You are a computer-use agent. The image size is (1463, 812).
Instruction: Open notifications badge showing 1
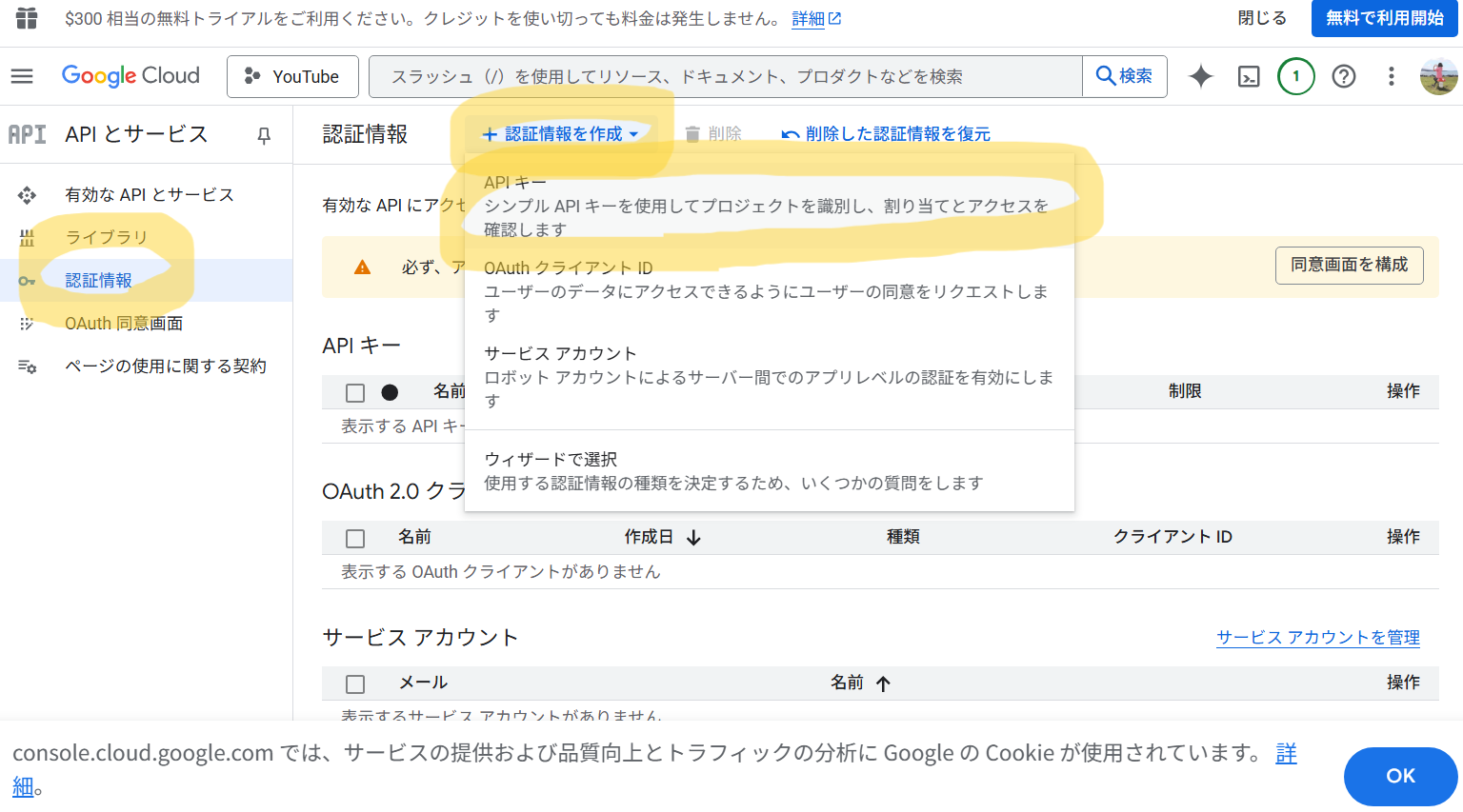click(x=1295, y=76)
